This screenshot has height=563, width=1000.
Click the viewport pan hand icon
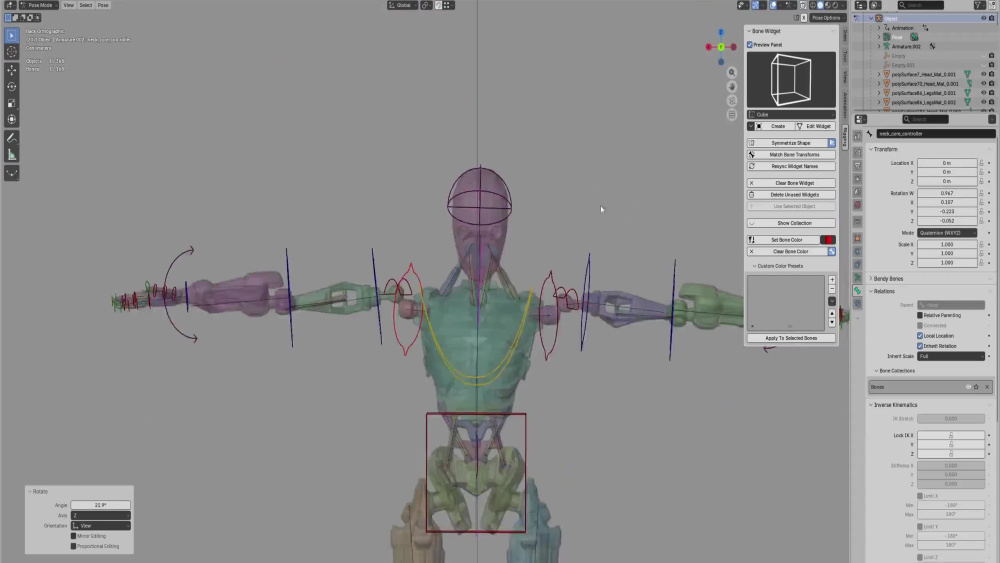tap(732, 87)
